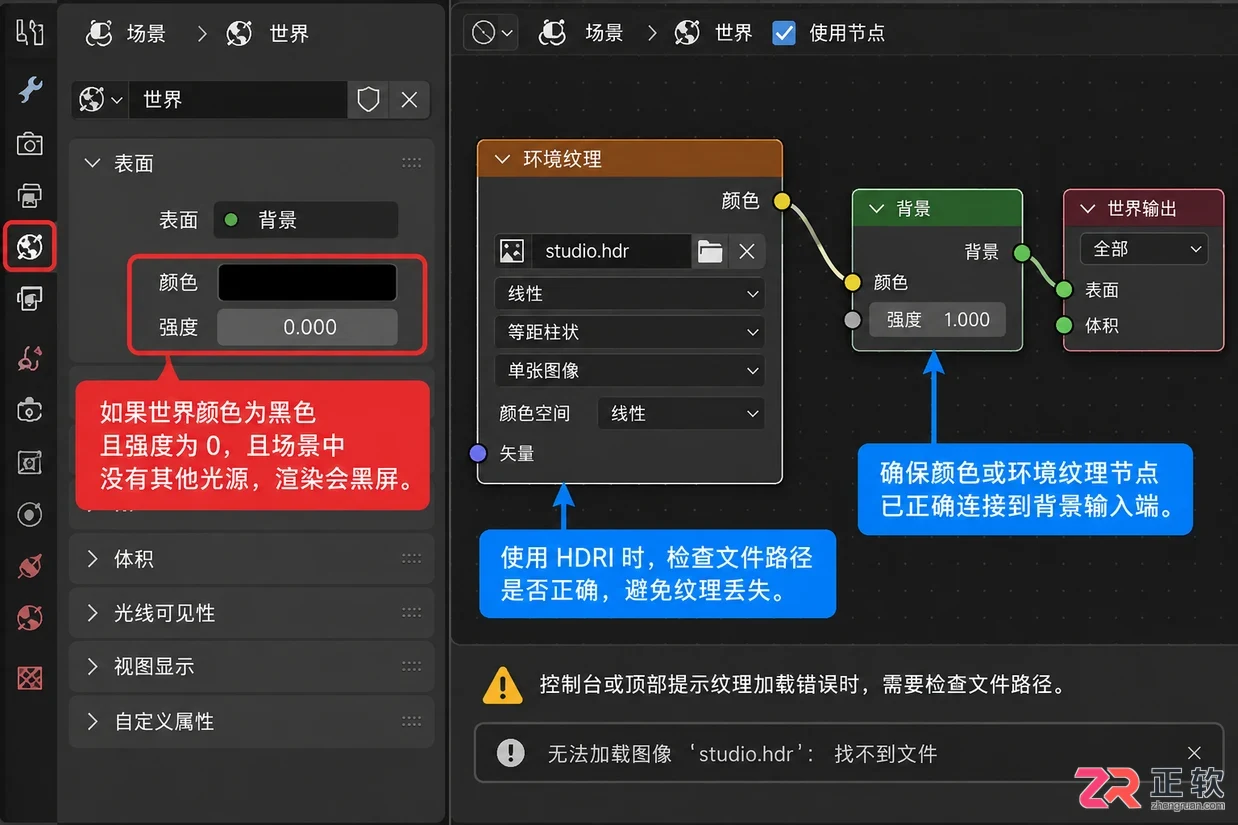
Task: Unlink studio.hdr image with the X
Action: point(746,251)
